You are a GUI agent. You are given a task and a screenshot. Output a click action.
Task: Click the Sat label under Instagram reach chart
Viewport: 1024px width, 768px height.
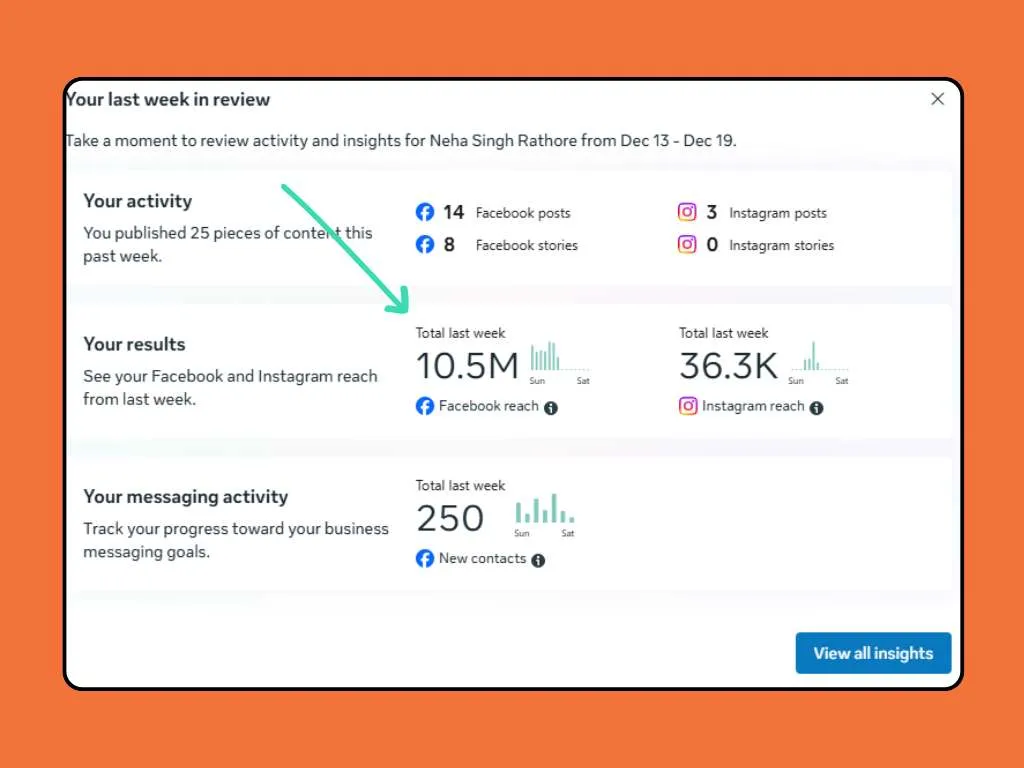coord(842,381)
